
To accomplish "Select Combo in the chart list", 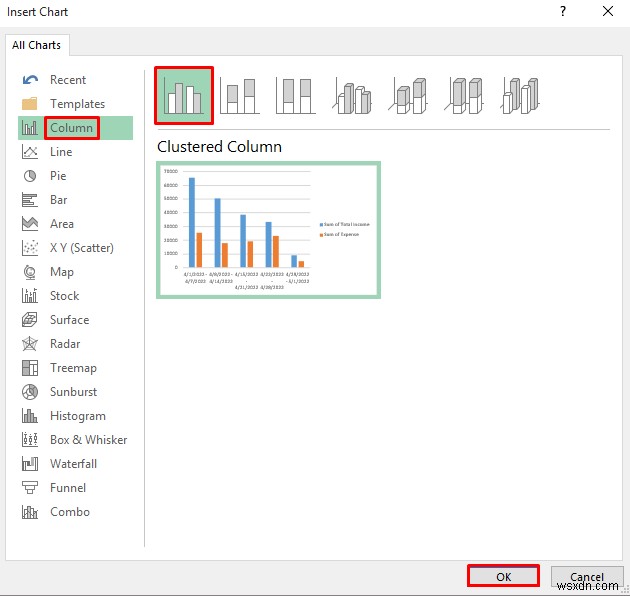I will [x=70, y=512].
